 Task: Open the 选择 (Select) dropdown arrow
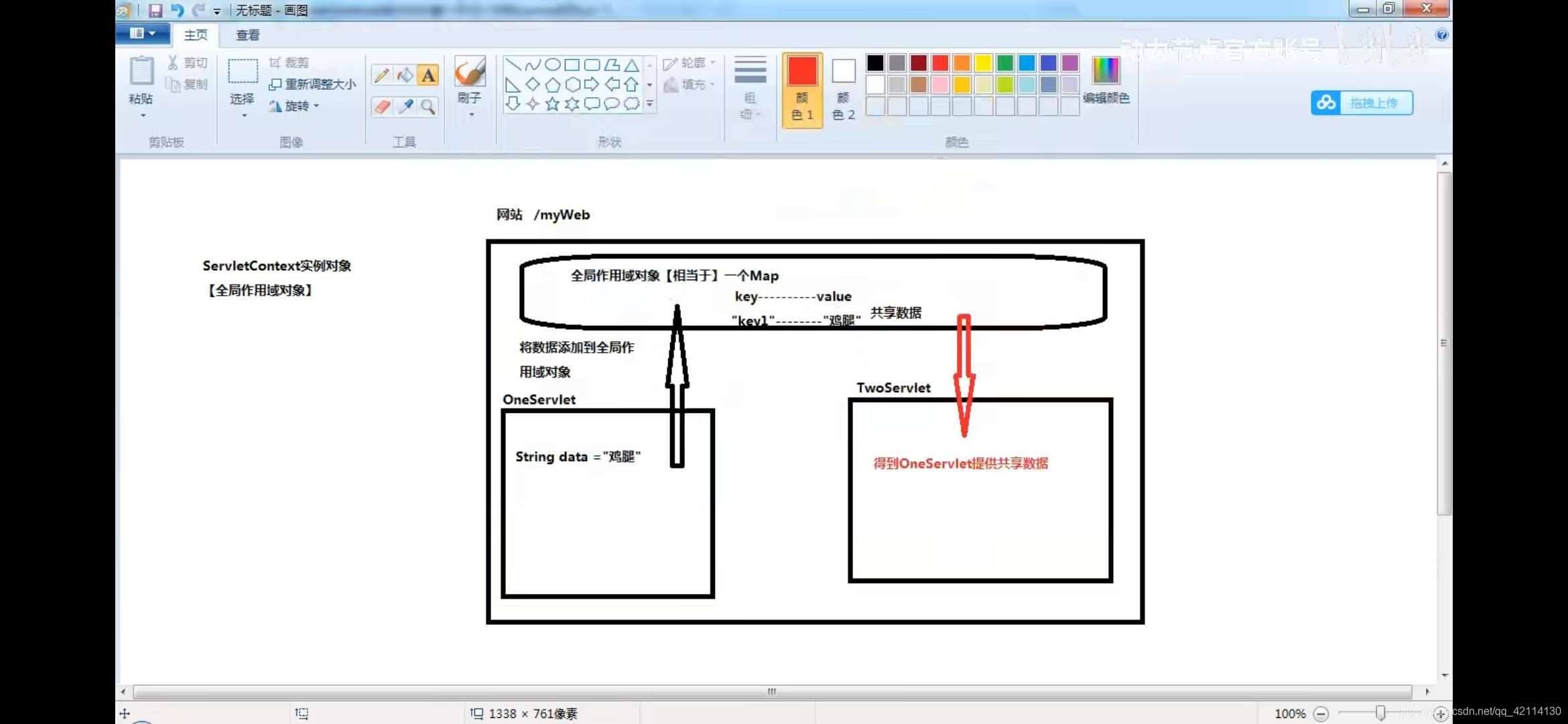[243, 115]
